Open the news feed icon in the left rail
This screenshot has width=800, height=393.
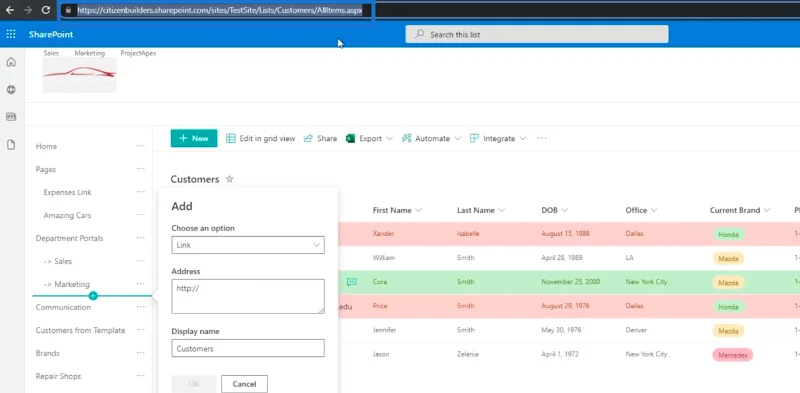pyautogui.click(x=11, y=117)
